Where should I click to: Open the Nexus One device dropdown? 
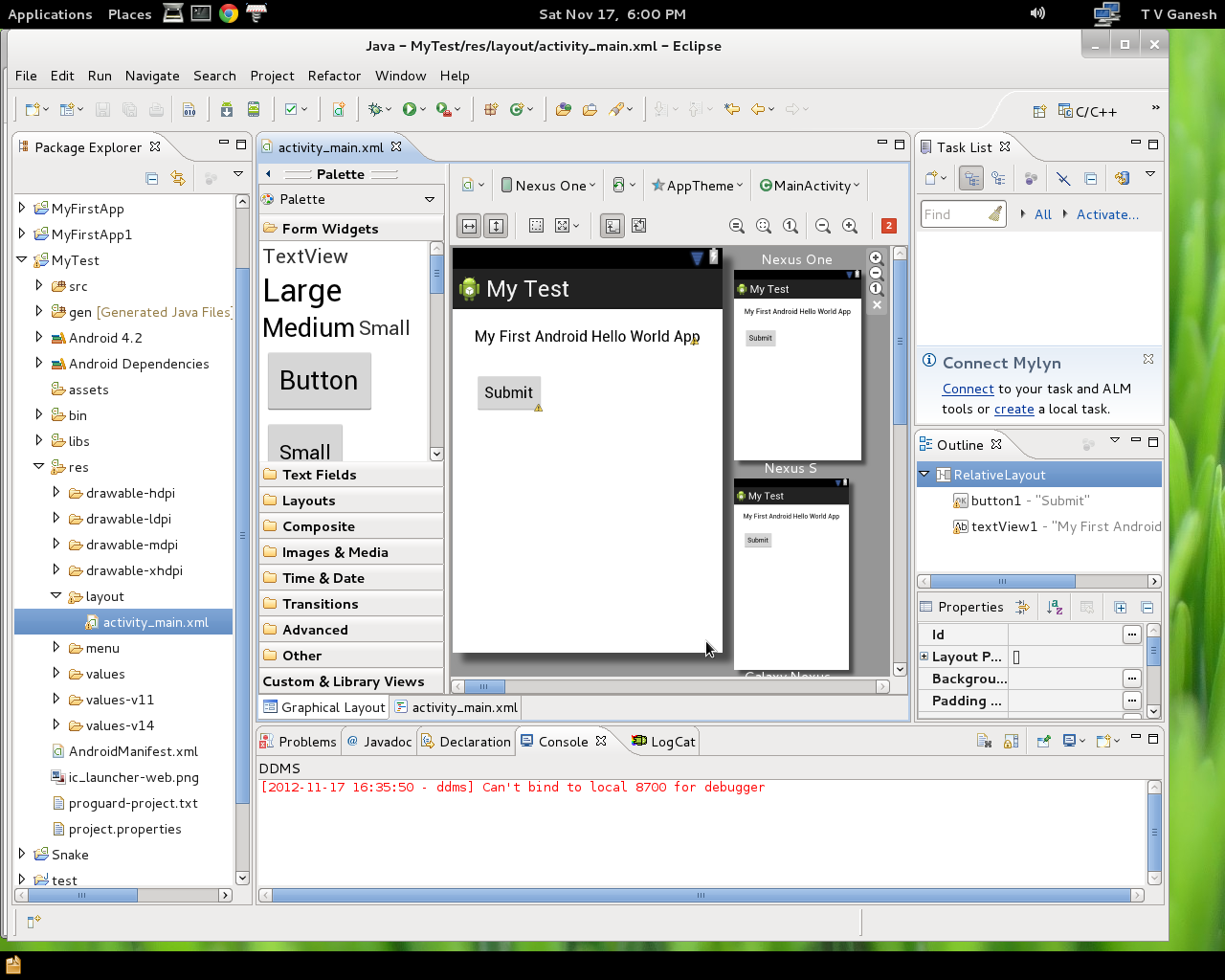548,186
